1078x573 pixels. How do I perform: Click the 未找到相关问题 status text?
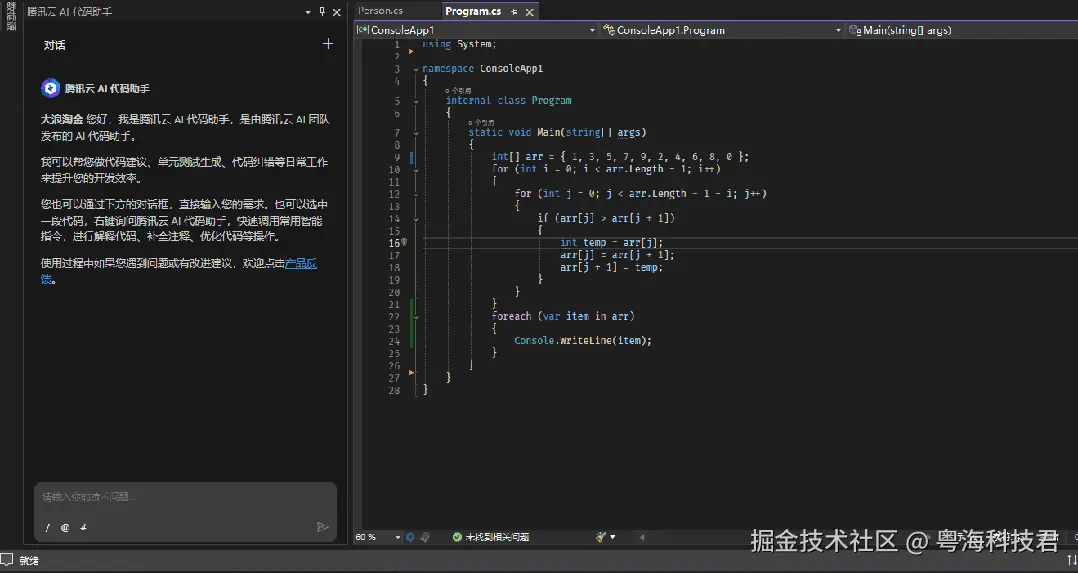pos(497,537)
